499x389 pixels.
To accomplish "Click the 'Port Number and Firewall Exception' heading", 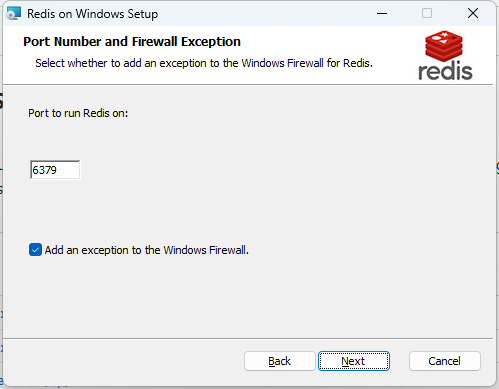I will pos(132,42).
